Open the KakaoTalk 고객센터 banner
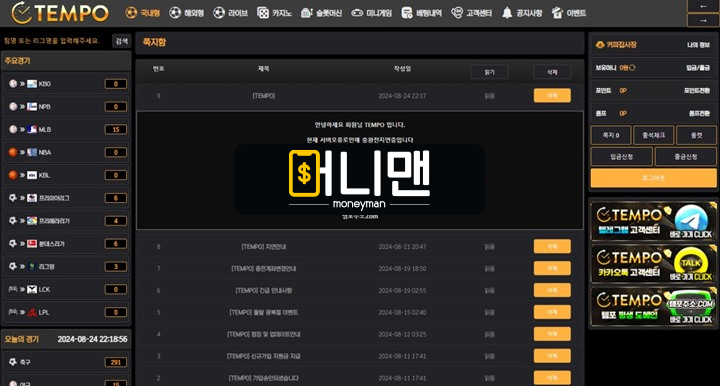 653,264
